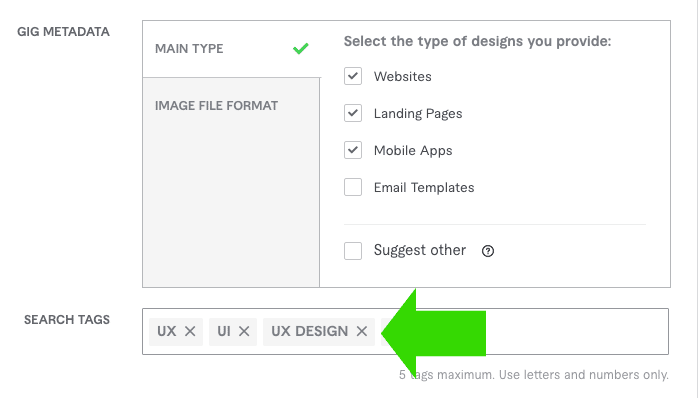Image resolution: width=698 pixels, height=398 pixels.
Task: Tick the Suggest other checkbox
Action: (x=353, y=251)
